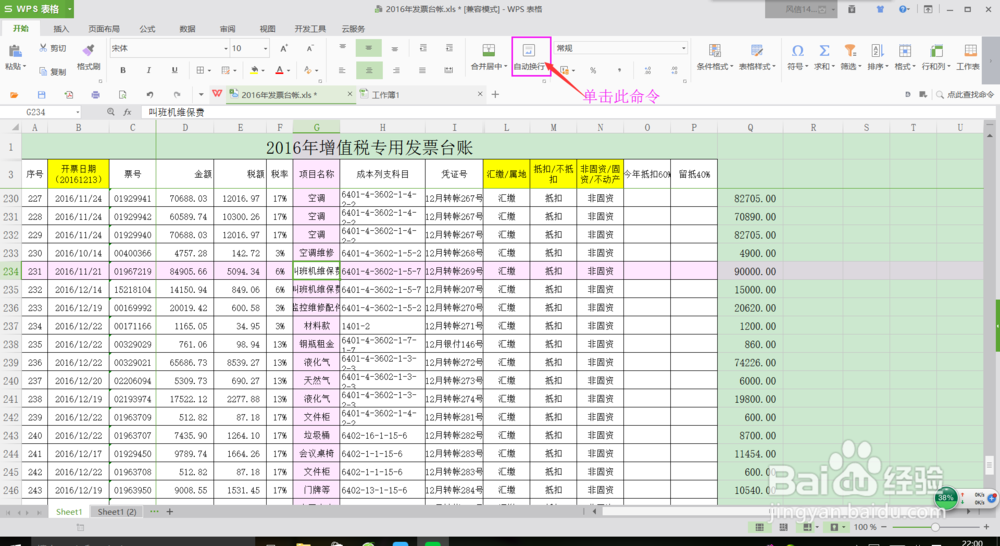Toggle top vertical alignment
Image resolution: width=1000 pixels, height=546 pixels.
click(x=342, y=48)
